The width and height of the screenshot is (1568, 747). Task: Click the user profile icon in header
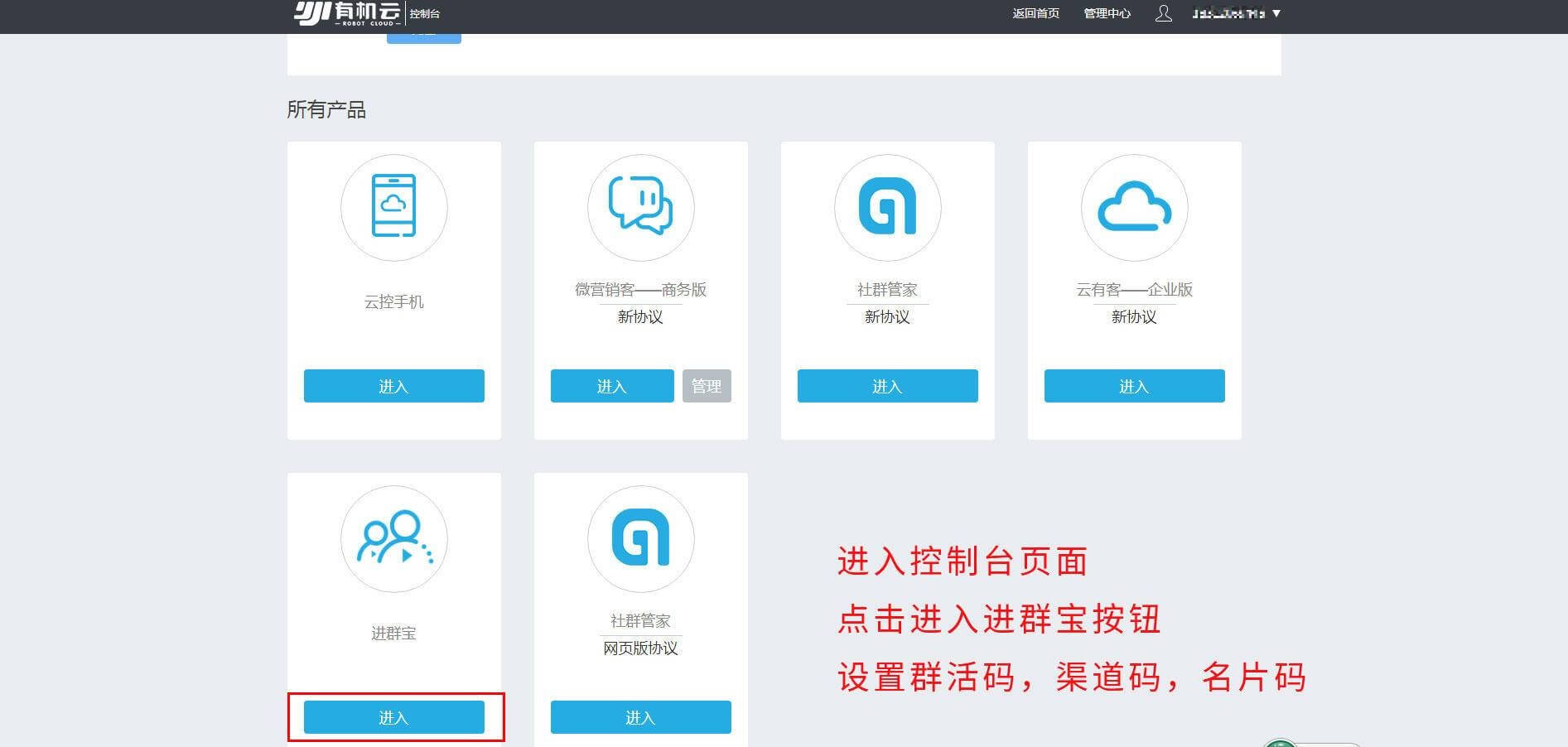point(1163,13)
